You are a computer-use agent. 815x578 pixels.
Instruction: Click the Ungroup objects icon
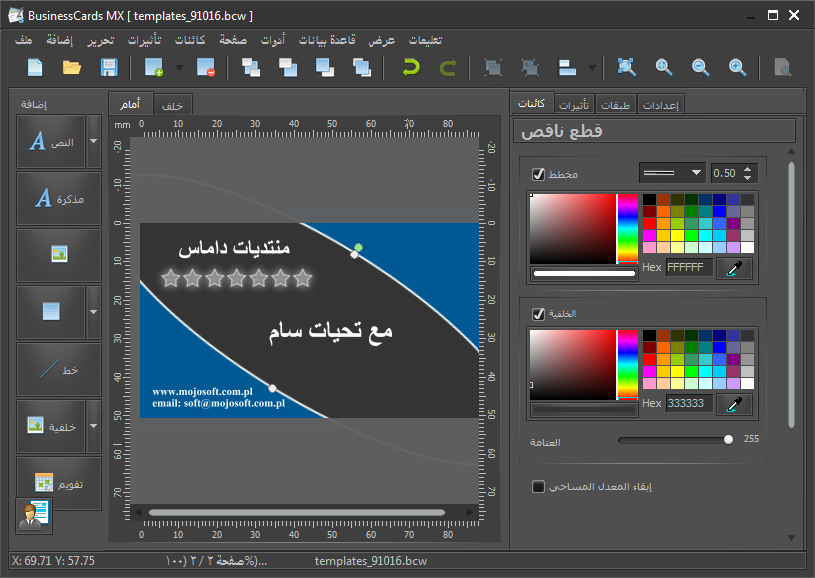pyautogui.click(x=530, y=68)
